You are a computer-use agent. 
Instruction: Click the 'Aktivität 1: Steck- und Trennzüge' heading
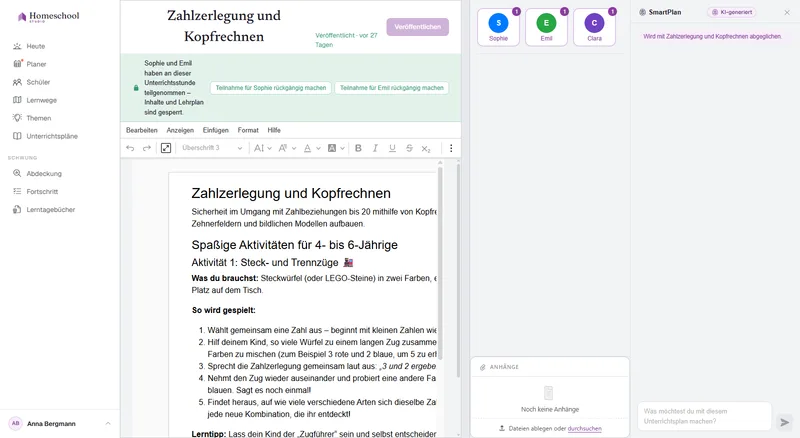pyautogui.click(x=272, y=262)
